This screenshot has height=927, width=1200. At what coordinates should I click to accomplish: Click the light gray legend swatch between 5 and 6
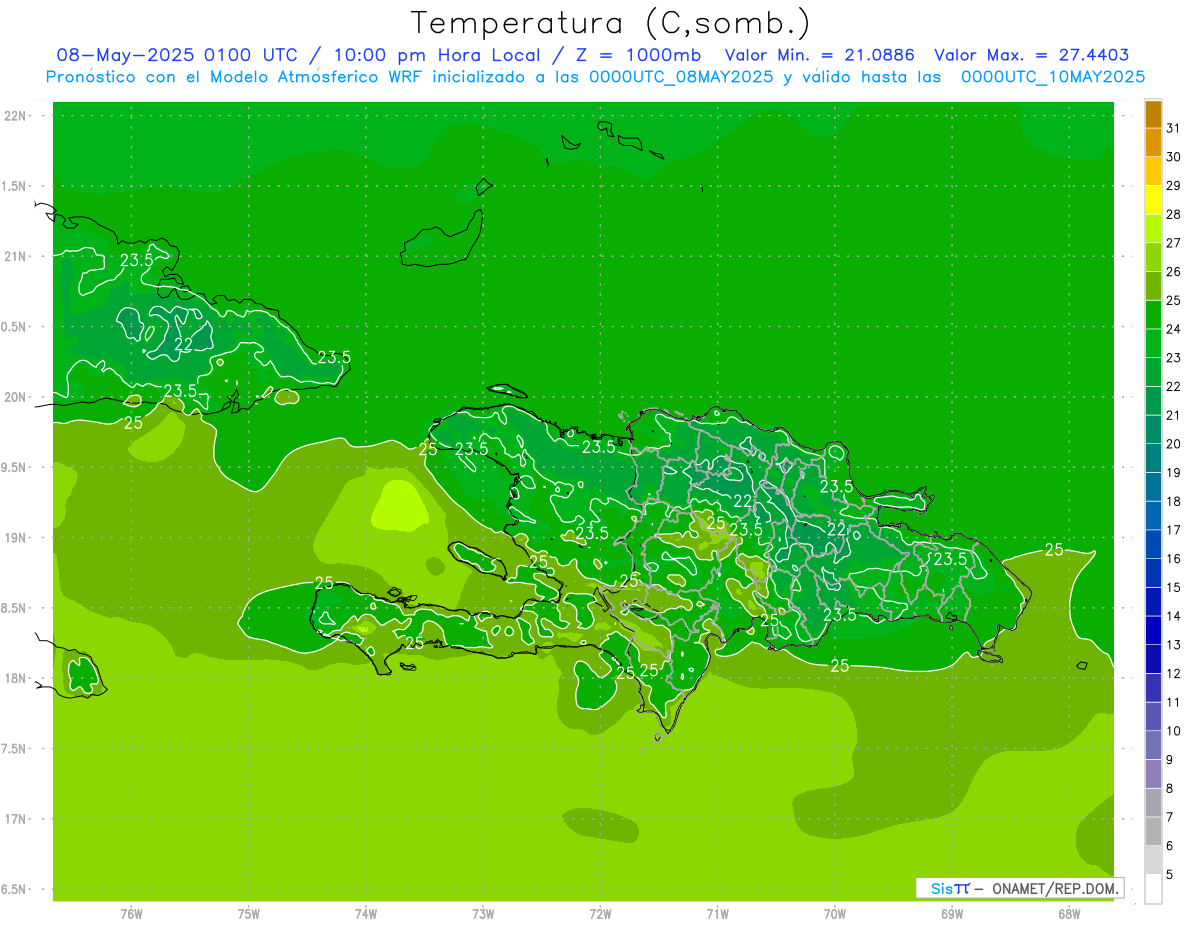coord(1153,860)
